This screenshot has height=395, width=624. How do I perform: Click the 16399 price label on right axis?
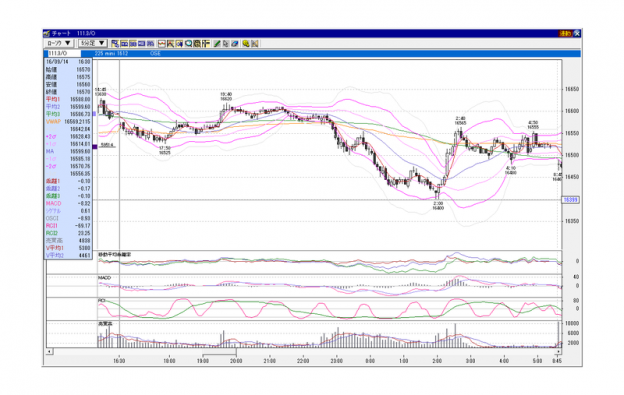coord(570,200)
